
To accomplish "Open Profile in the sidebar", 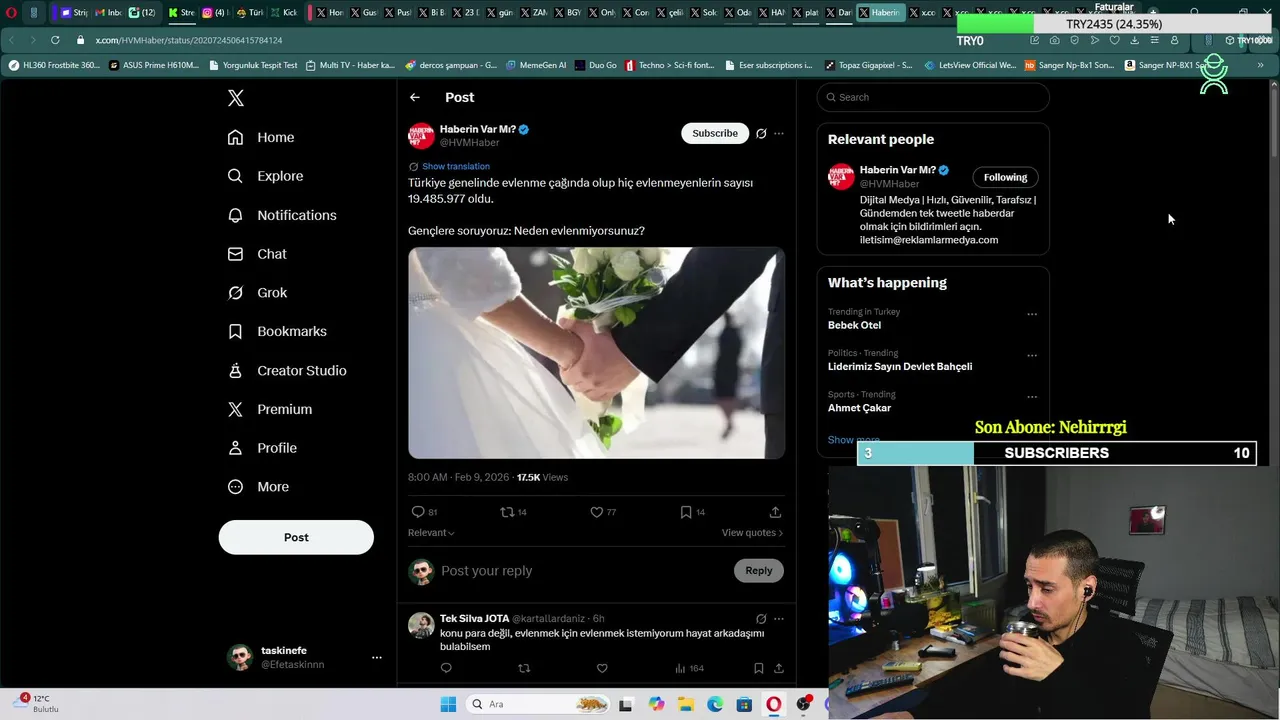I will point(262,448).
